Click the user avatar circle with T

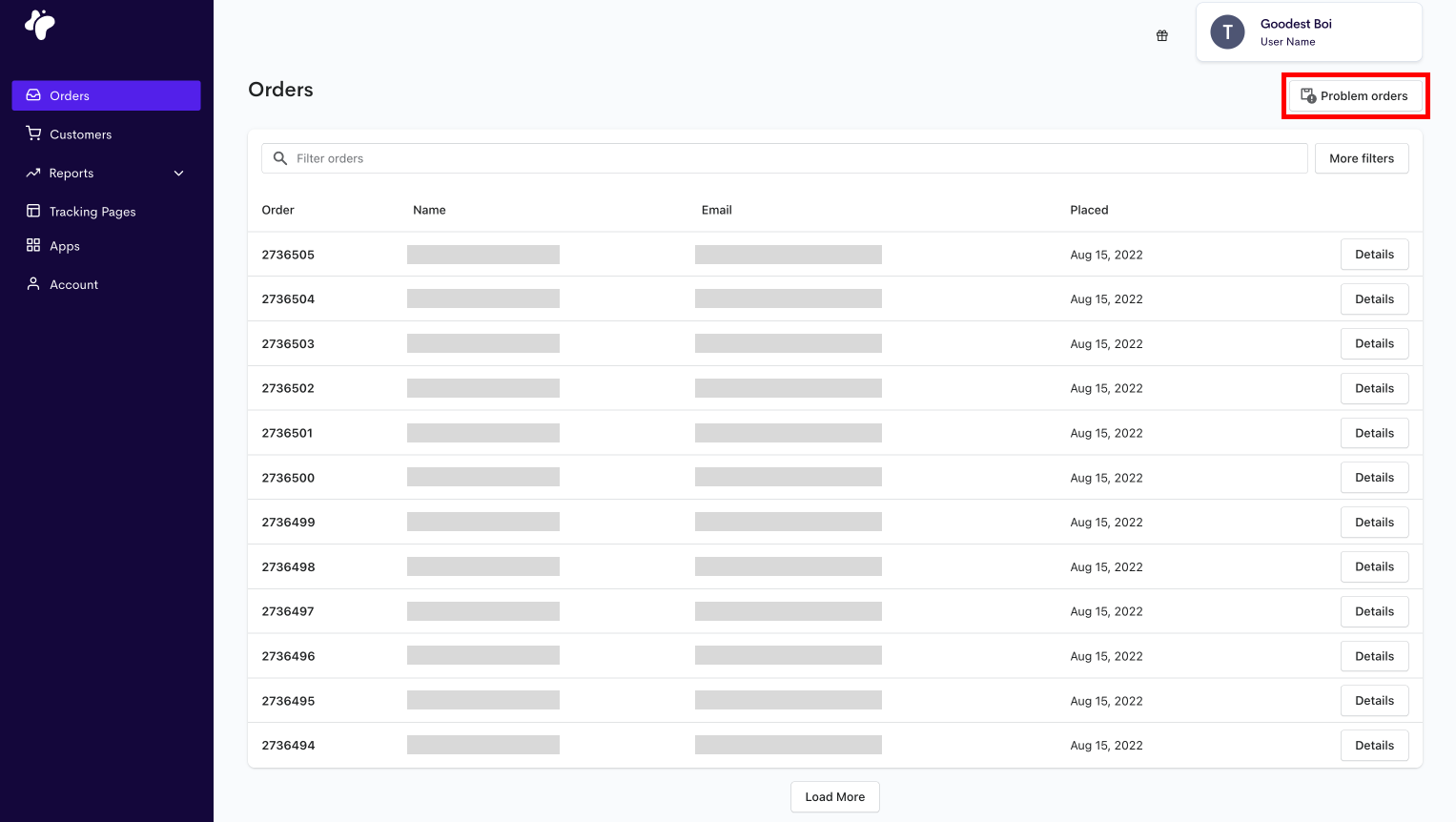[1227, 32]
